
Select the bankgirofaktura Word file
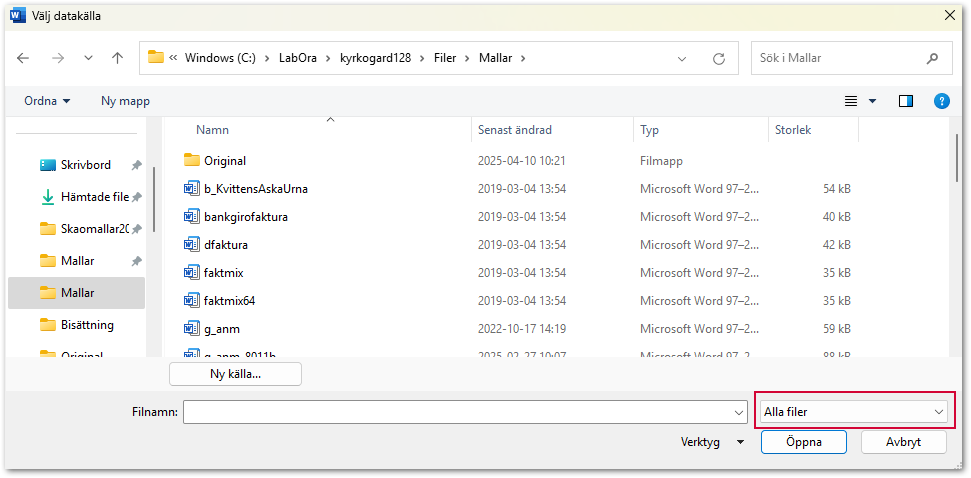[x=245, y=216]
